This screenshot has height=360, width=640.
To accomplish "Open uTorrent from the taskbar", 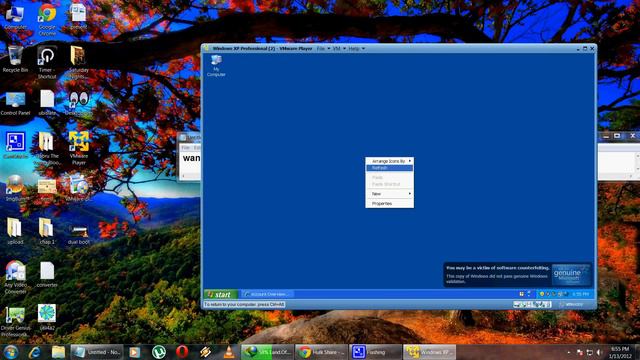I will click(158, 352).
